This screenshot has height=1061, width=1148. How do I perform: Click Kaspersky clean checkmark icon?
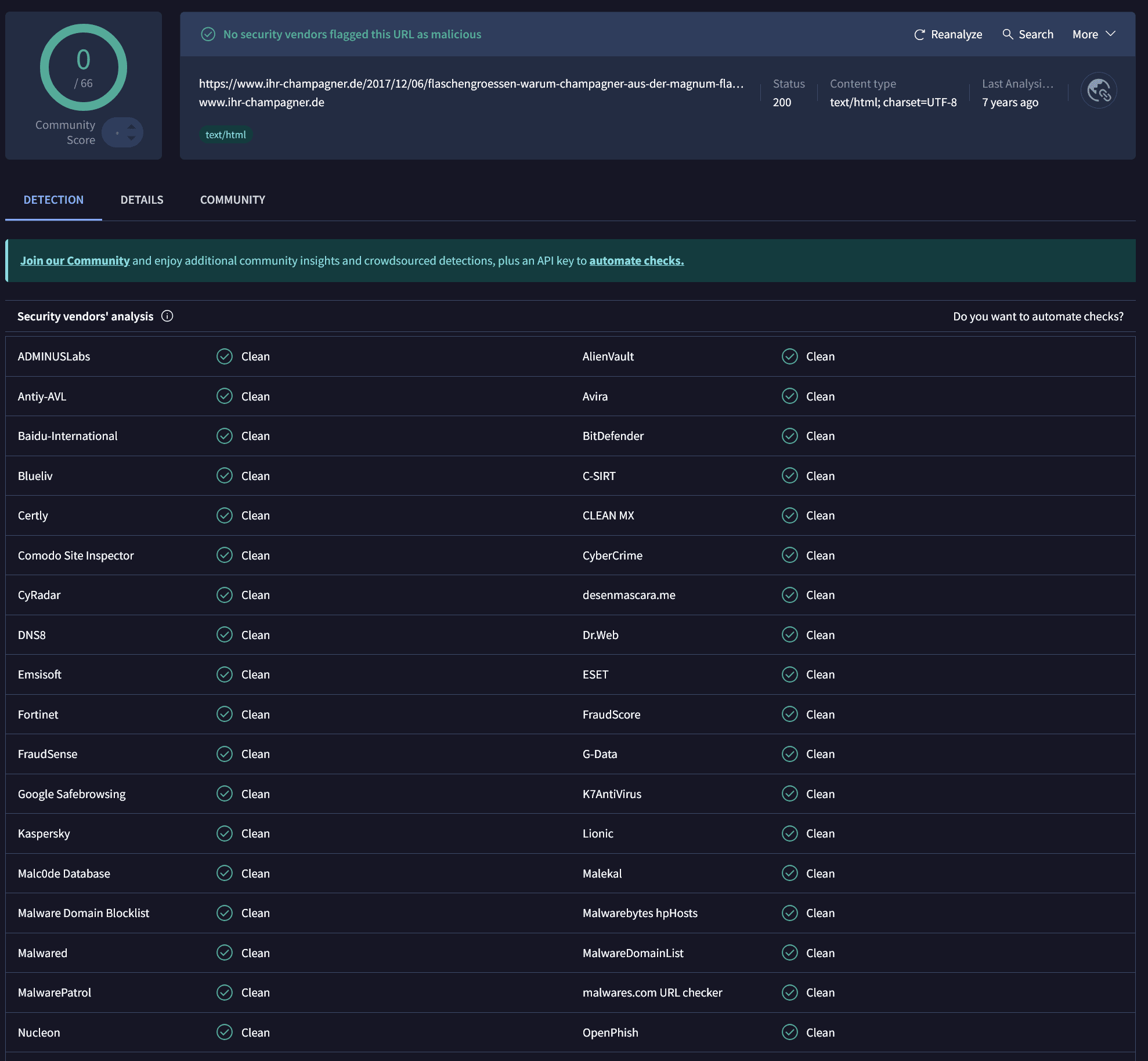pyautogui.click(x=225, y=833)
